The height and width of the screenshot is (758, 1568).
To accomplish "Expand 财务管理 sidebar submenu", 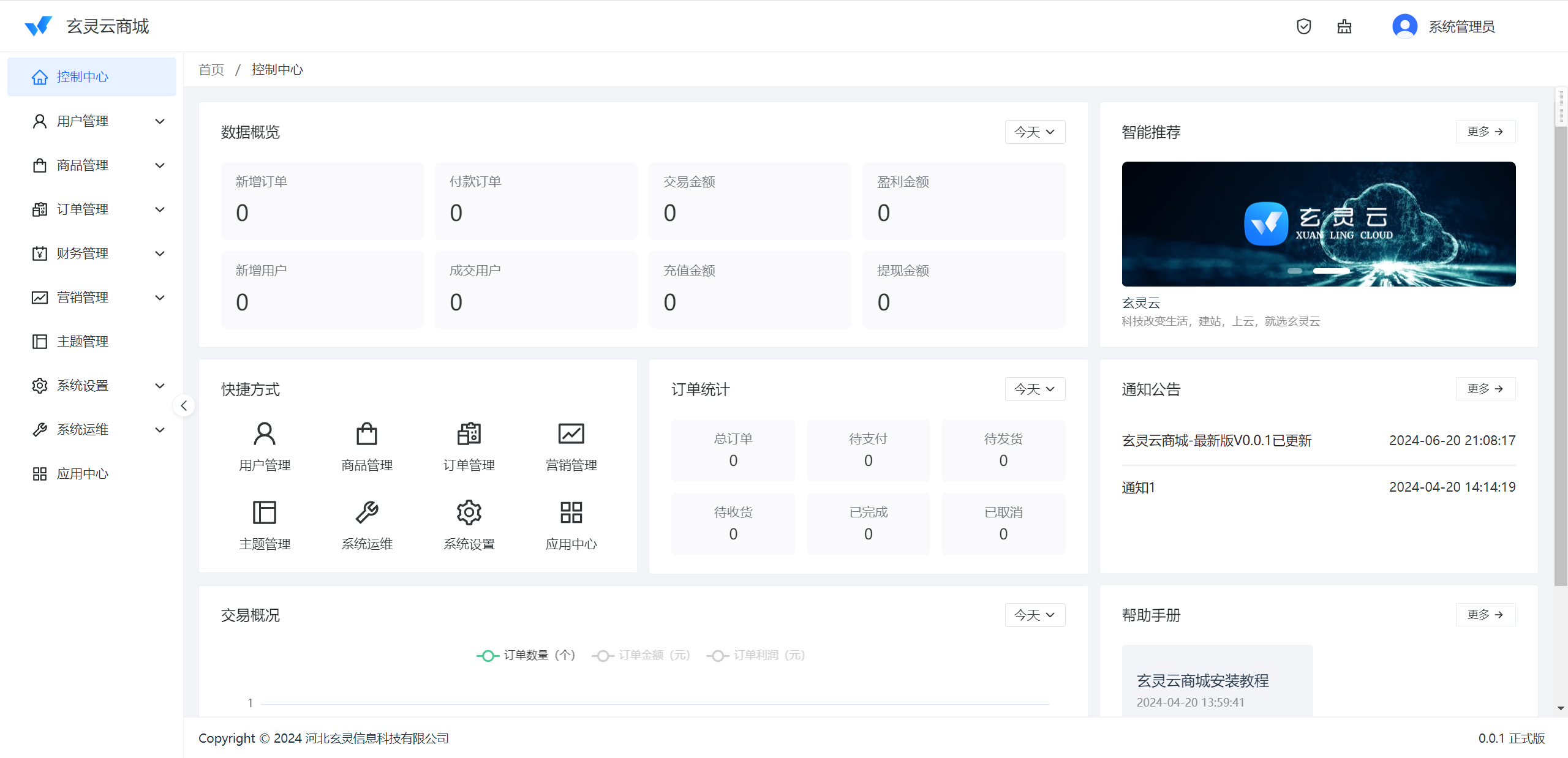I will click(x=92, y=253).
